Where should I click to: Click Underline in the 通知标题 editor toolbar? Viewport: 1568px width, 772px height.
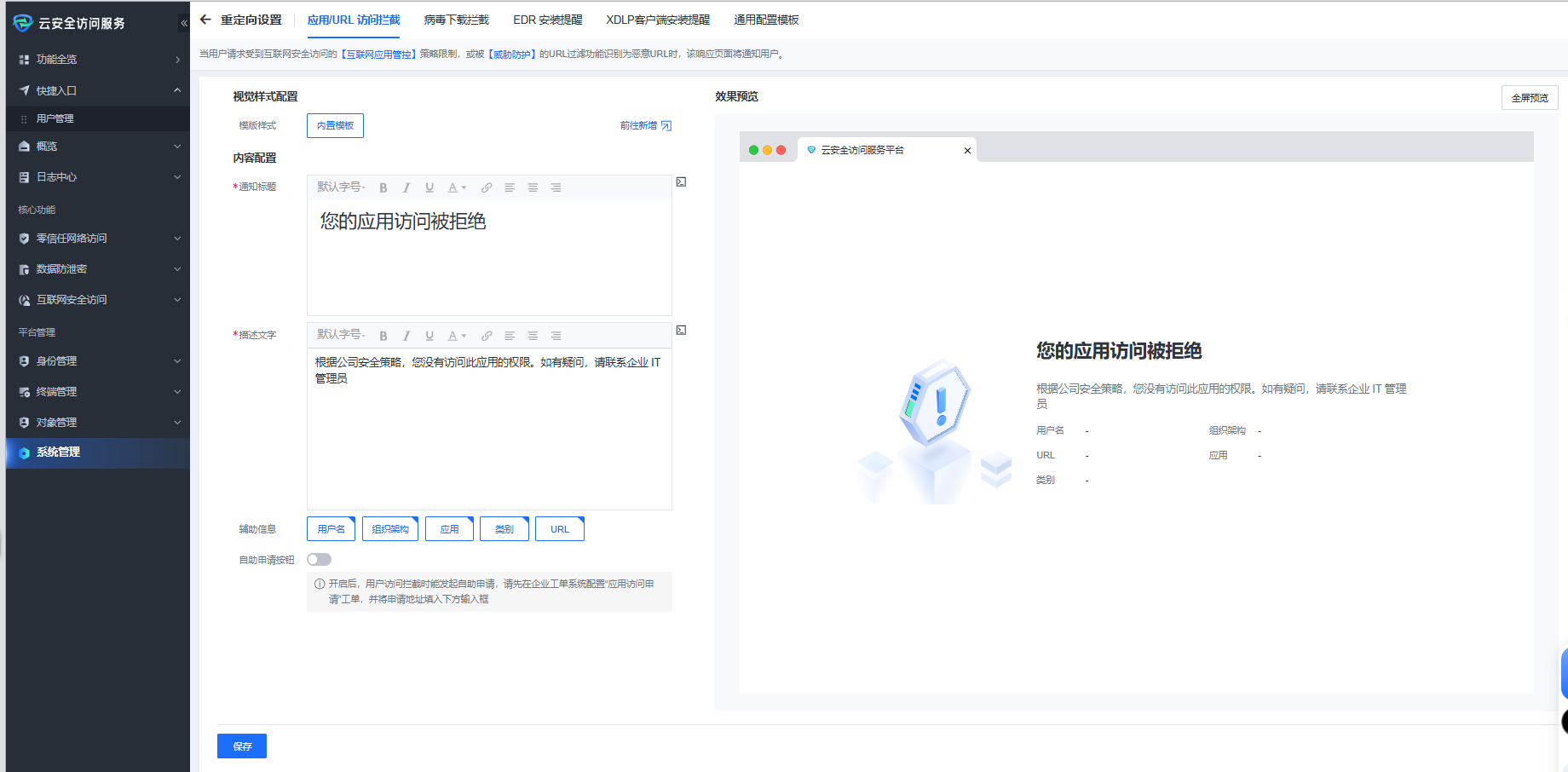(429, 187)
